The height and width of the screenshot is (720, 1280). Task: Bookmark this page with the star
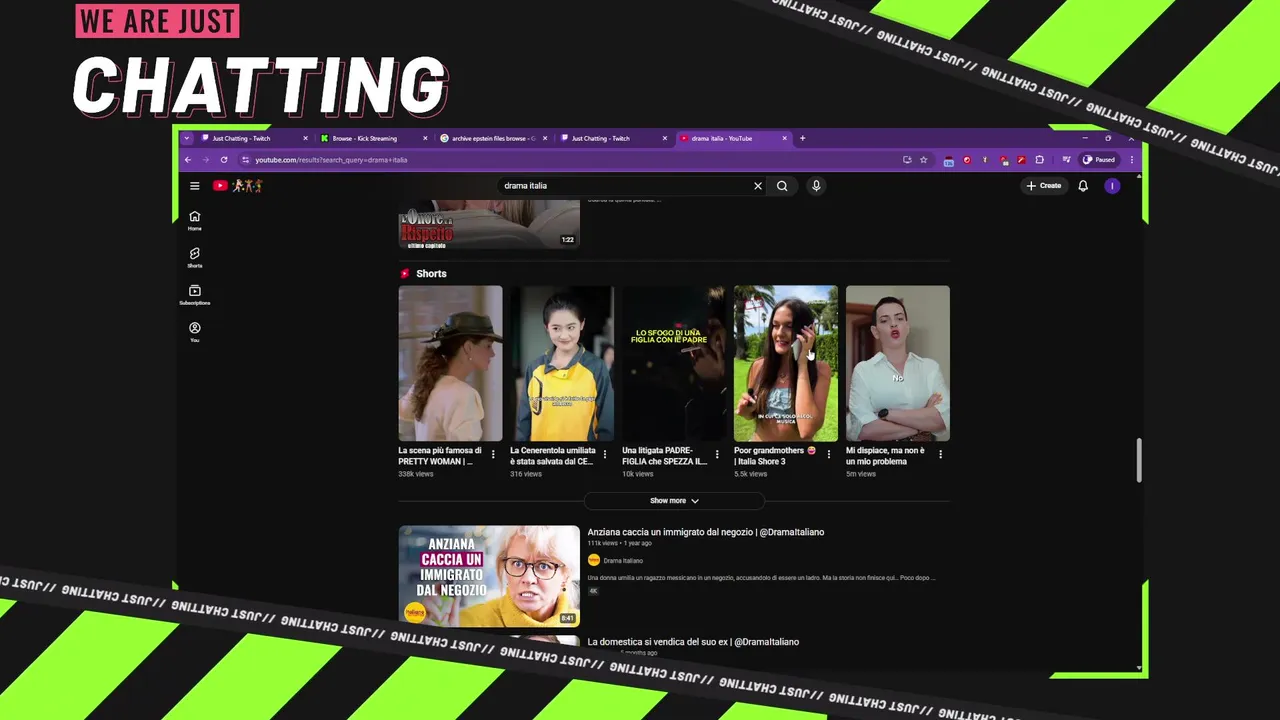point(923,160)
